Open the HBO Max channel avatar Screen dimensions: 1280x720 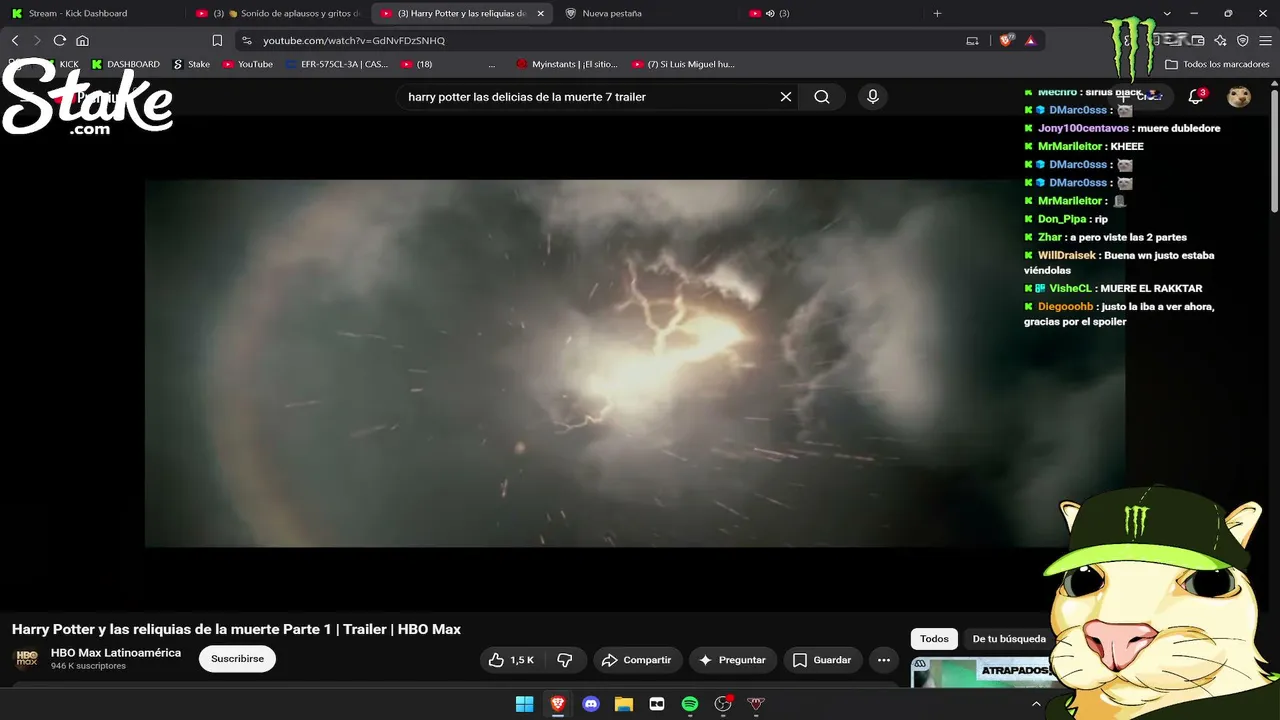point(26,659)
